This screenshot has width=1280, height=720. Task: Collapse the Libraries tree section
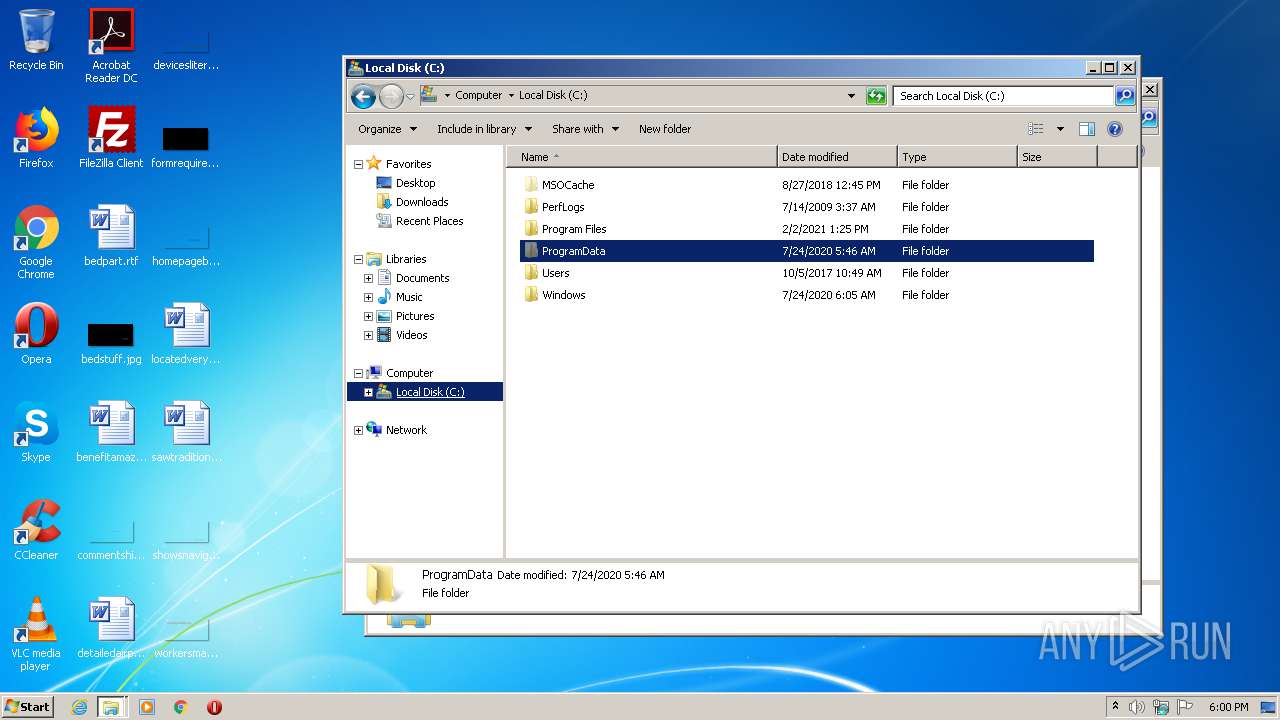(x=359, y=259)
